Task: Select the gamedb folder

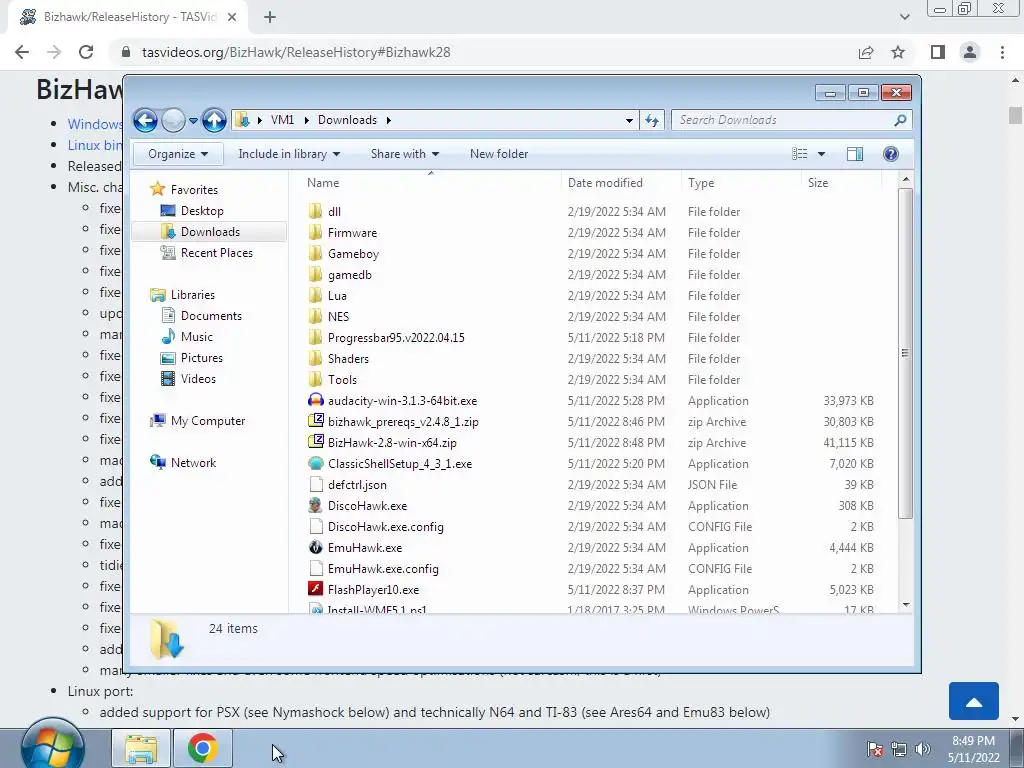Action: [x=349, y=275]
